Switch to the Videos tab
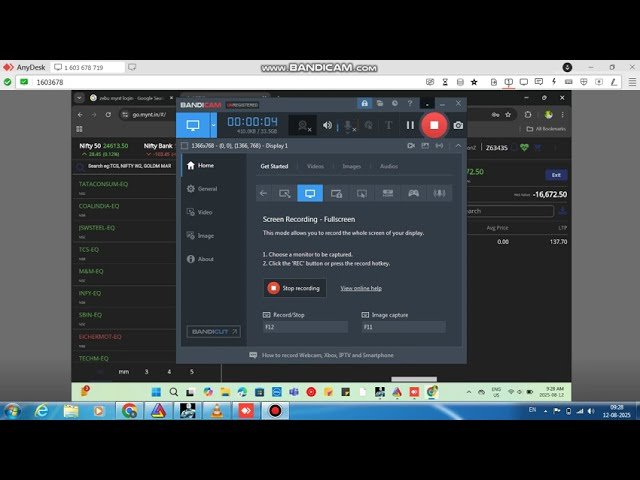The image size is (640, 480). coord(315,166)
